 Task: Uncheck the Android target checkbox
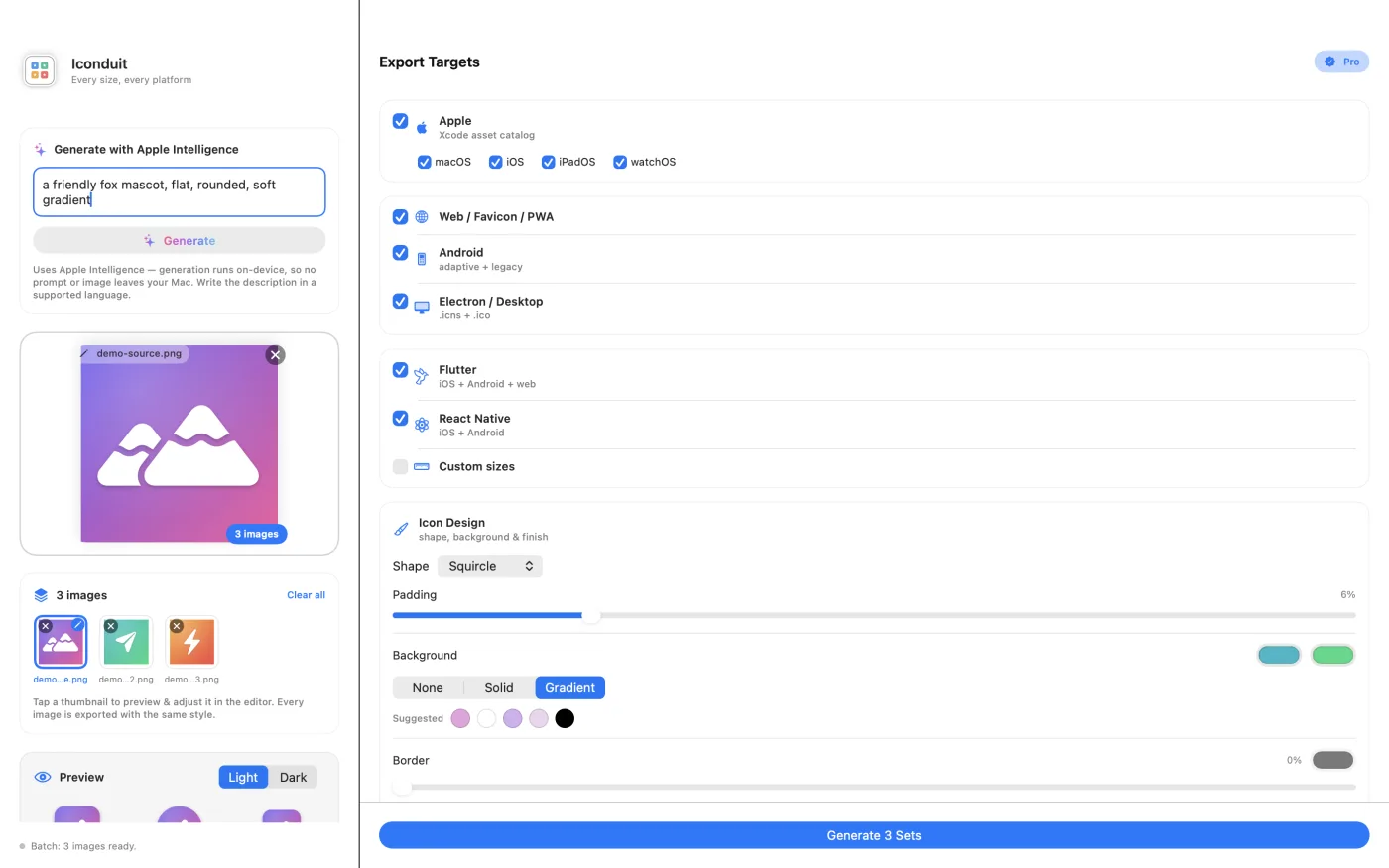400,253
